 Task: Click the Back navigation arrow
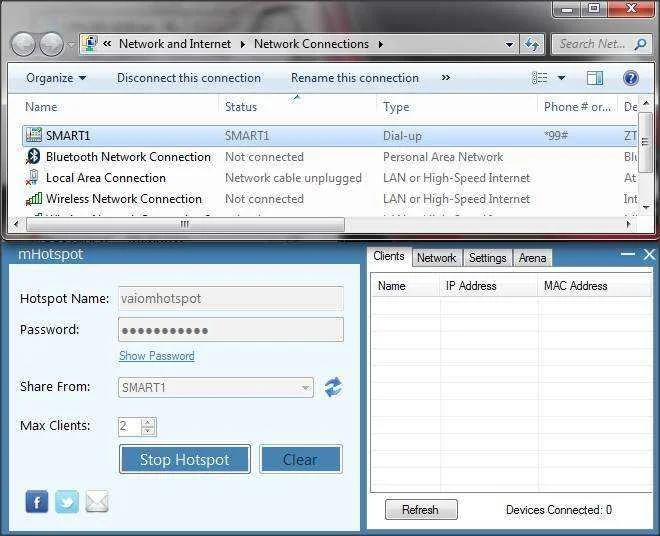pyautogui.click(x=23, y=44)
